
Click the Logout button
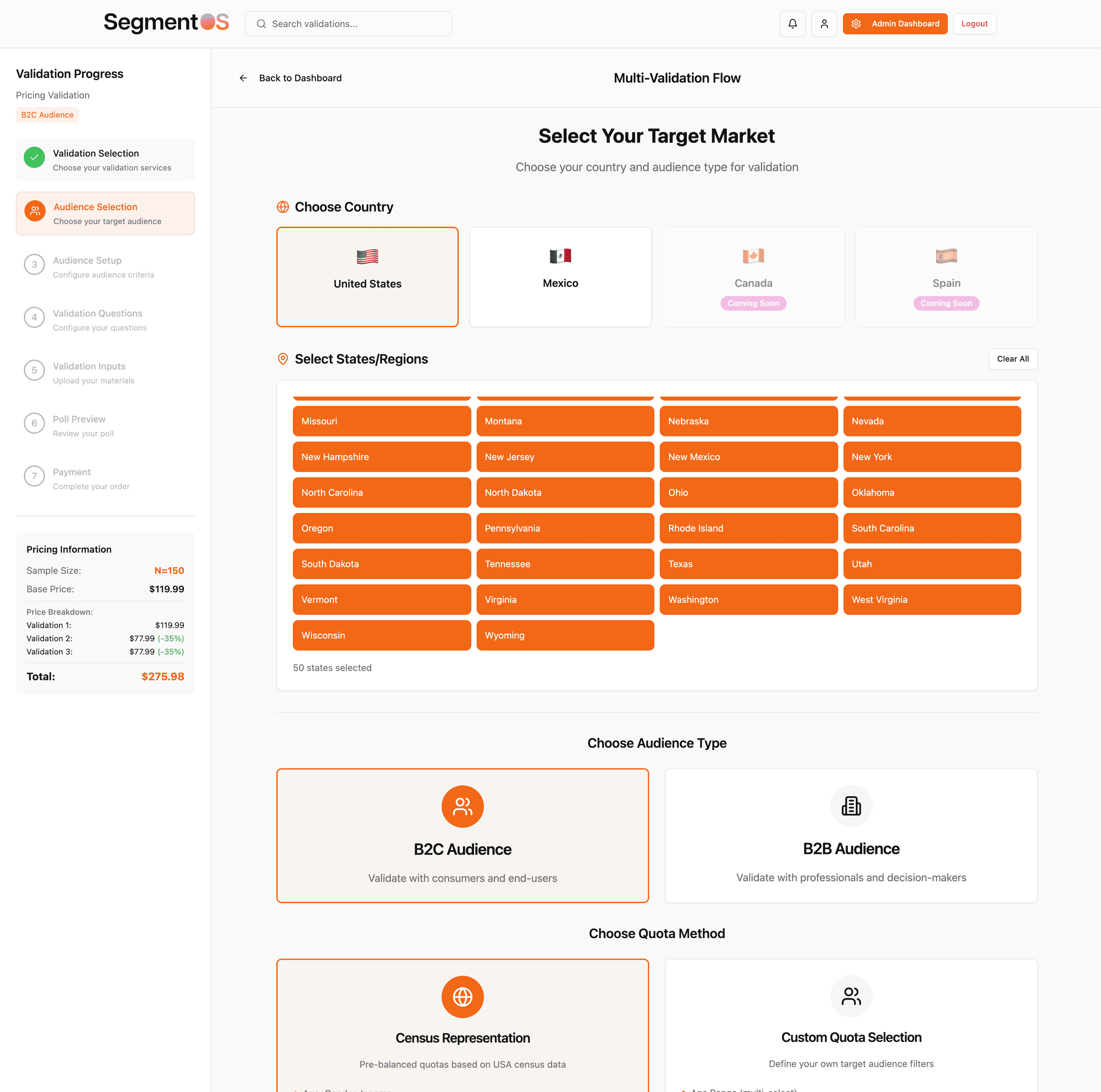click(x=975, y=23)
